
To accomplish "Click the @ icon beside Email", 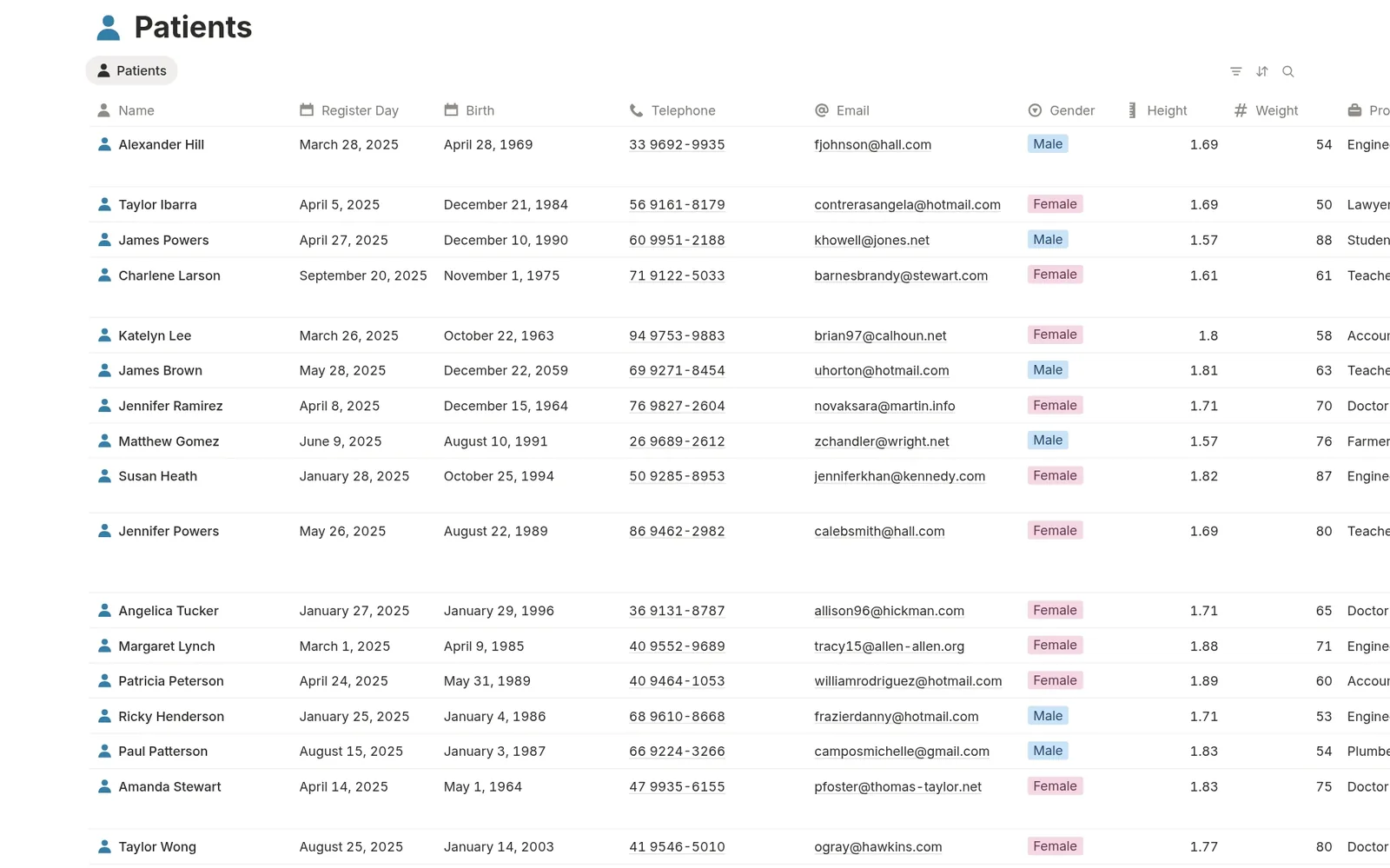I will [x=822, y=110].
